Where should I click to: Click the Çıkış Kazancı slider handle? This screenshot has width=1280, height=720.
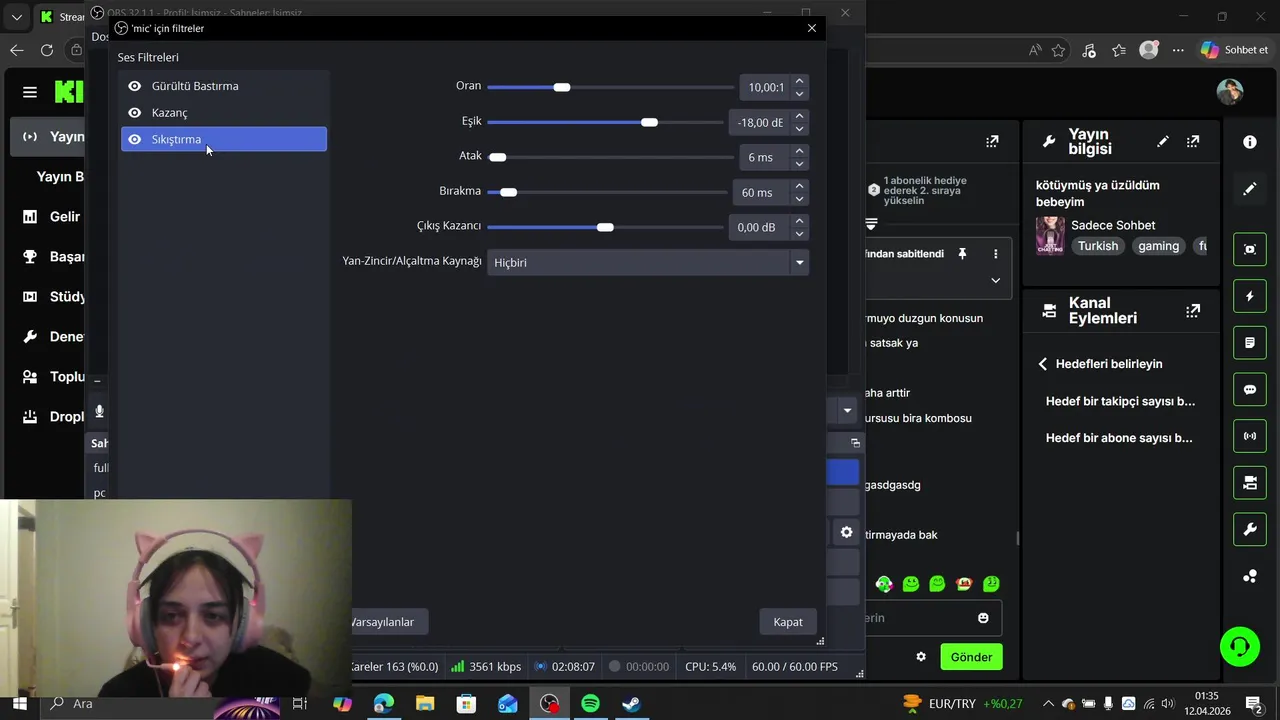point(605,227)
